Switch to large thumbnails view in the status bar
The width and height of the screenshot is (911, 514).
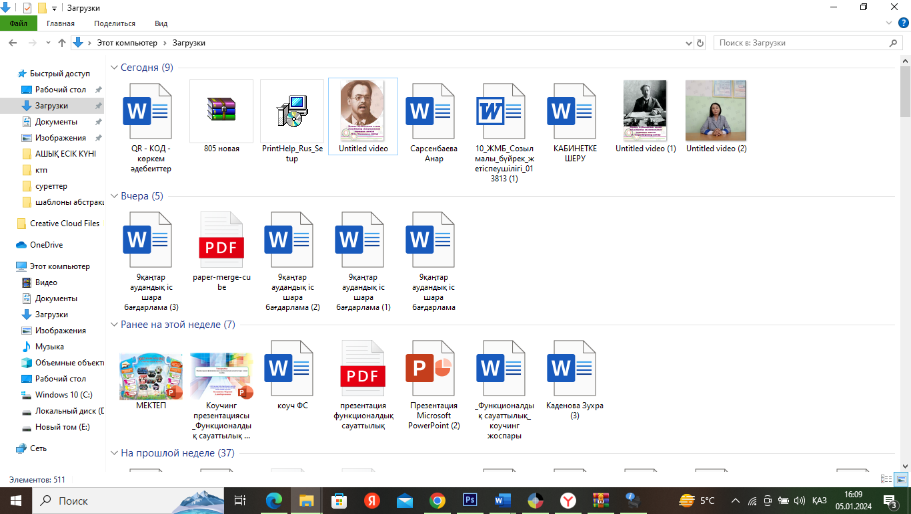(901, 480)
